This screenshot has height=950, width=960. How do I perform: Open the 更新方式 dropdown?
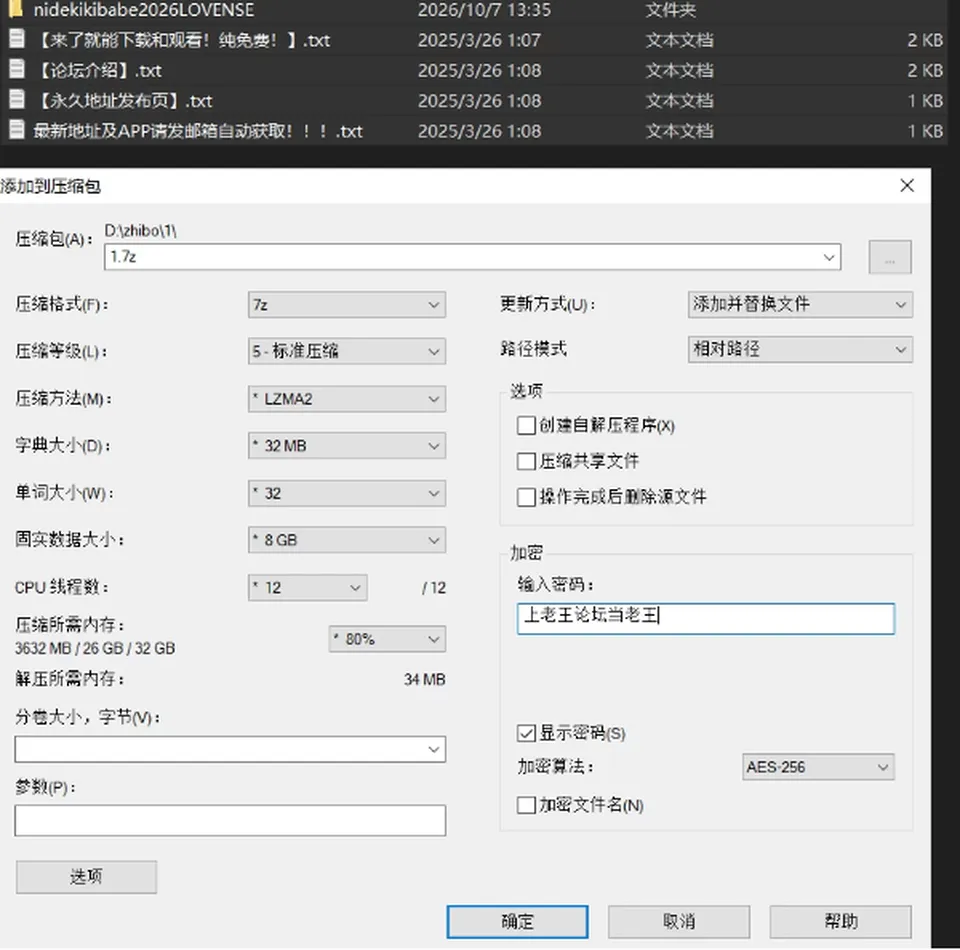800,304
